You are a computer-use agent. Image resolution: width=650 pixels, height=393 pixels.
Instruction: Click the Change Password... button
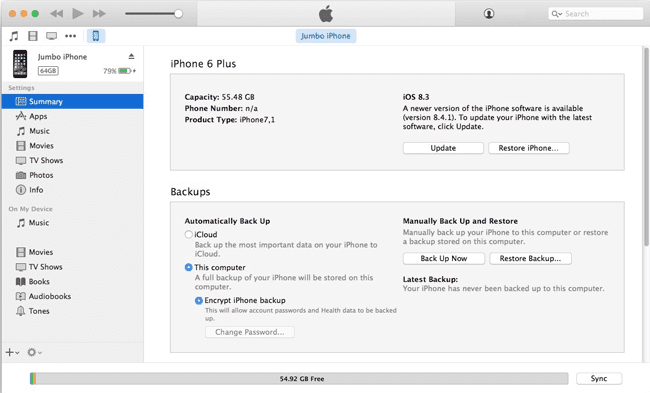(250, 332)
